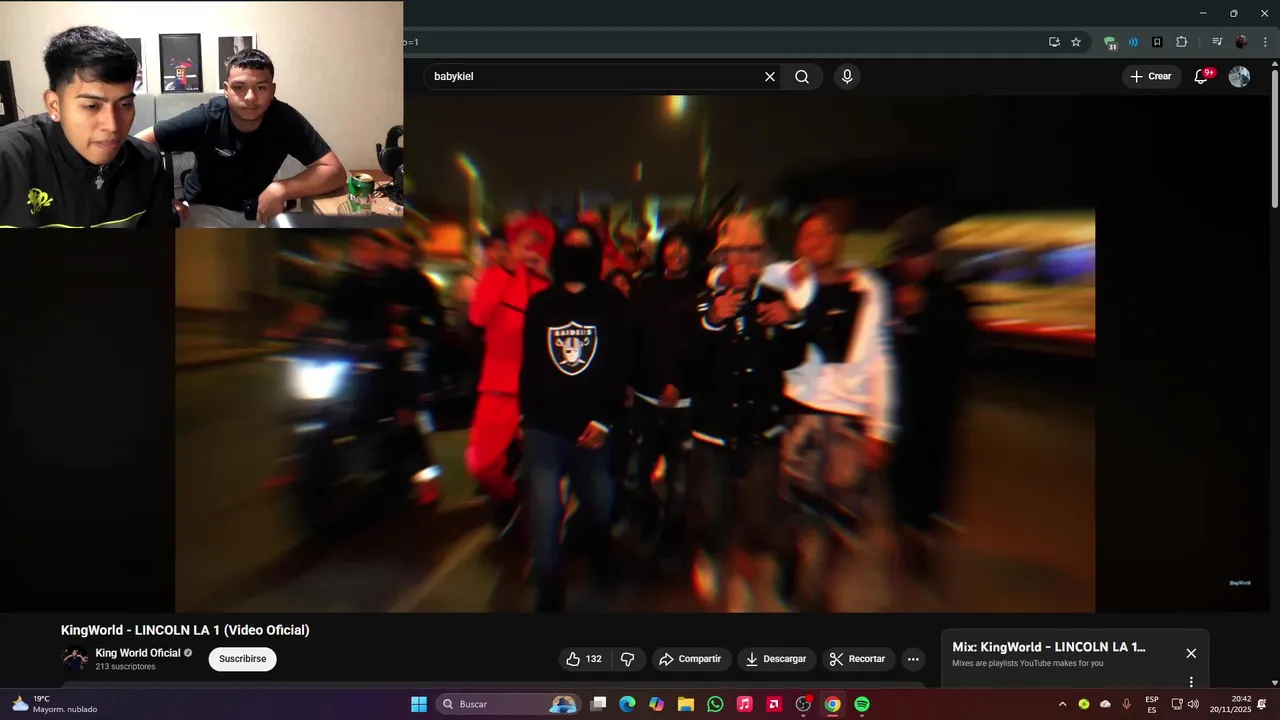This screenshot has height=720, width=1280.
Task: Open File Explorer from taskbar
Action: tap(686, 704)
